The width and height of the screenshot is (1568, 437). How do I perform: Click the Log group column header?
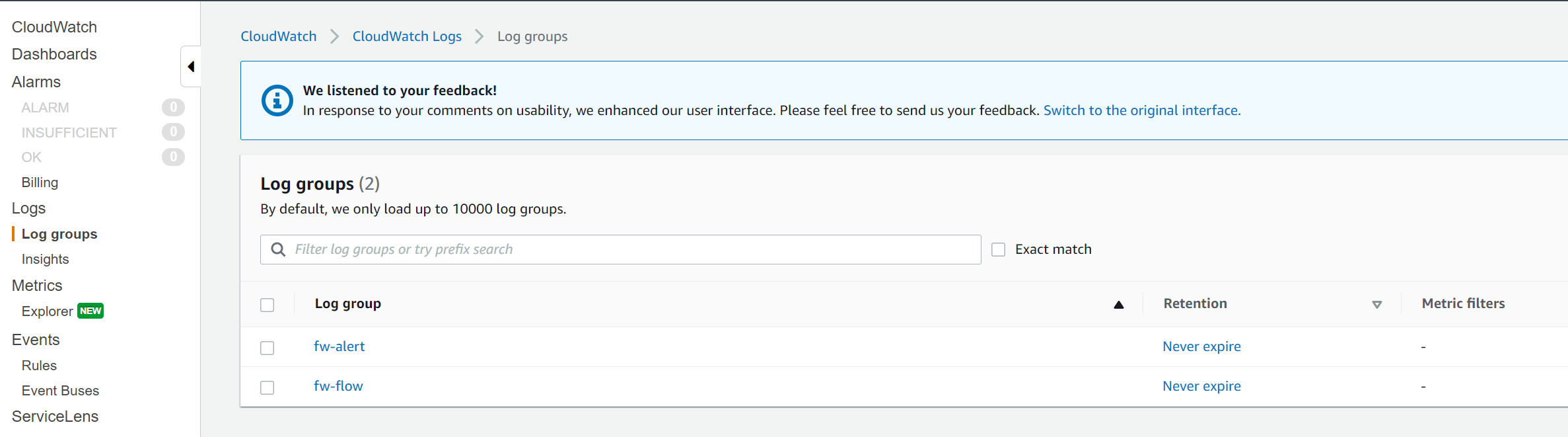pyautogui.click(x=347, y=303)
